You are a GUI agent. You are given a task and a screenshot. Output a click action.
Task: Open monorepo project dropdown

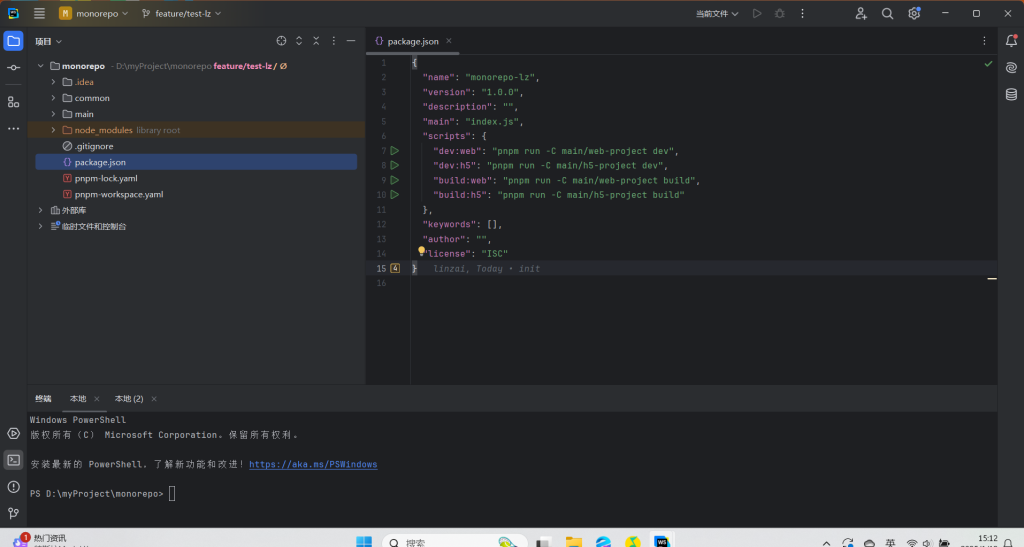click(93, 13)
